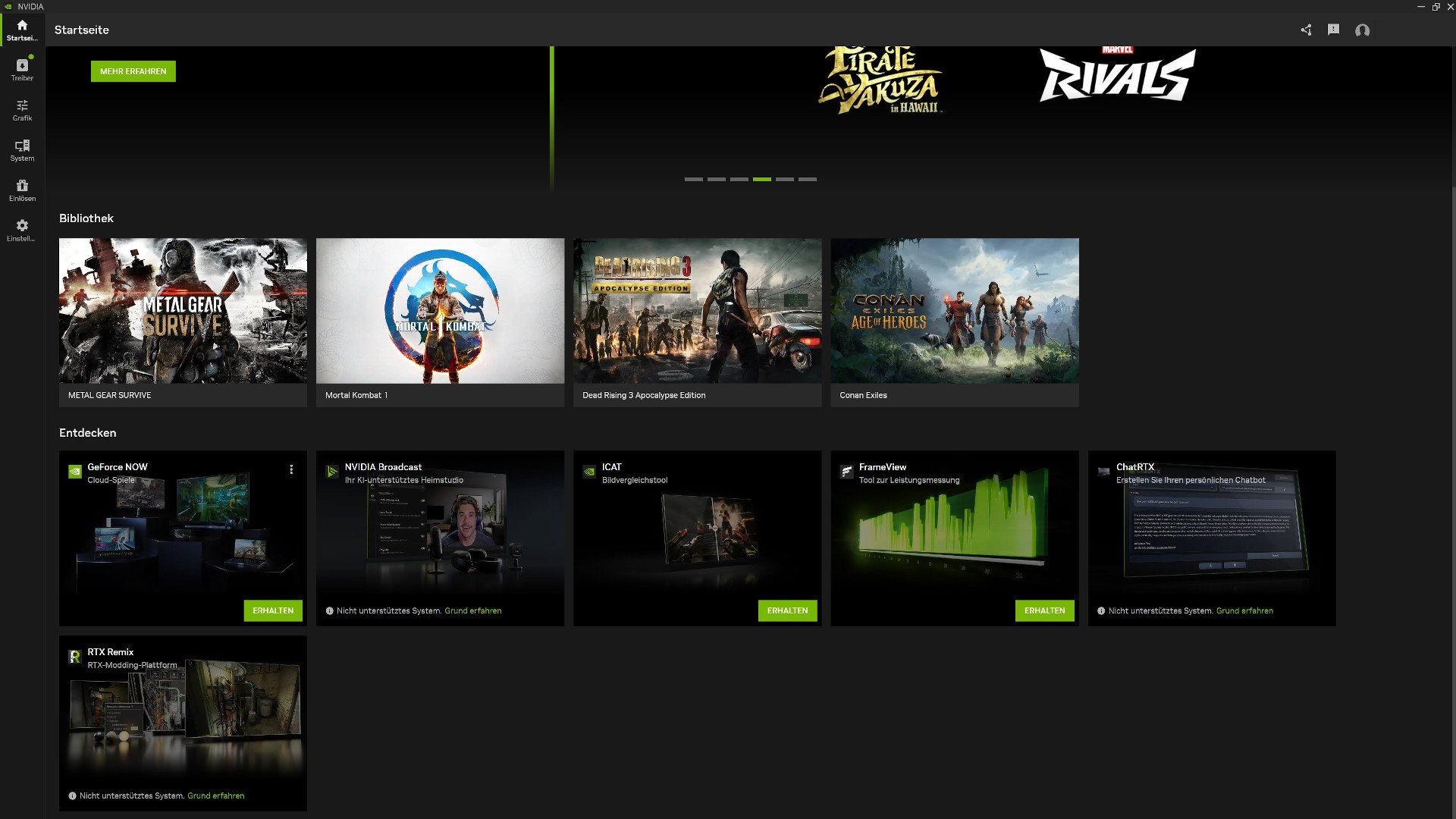The width and height of the screenshot is (1456, 819).
Task: Click ERHALTEN on GeForce NOW card
Action: point(273,610)
